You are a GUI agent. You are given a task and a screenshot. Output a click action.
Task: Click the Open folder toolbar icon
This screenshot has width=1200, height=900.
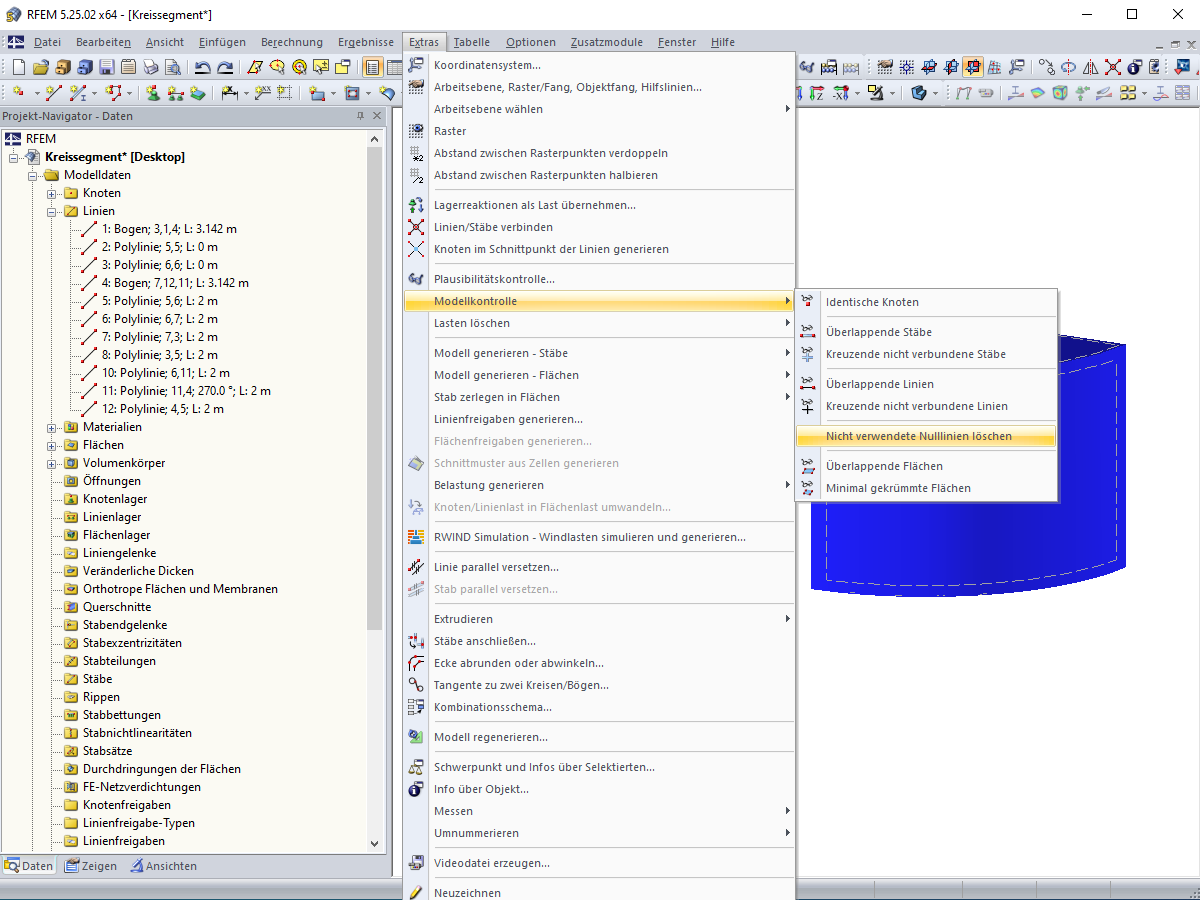(41, 67)
